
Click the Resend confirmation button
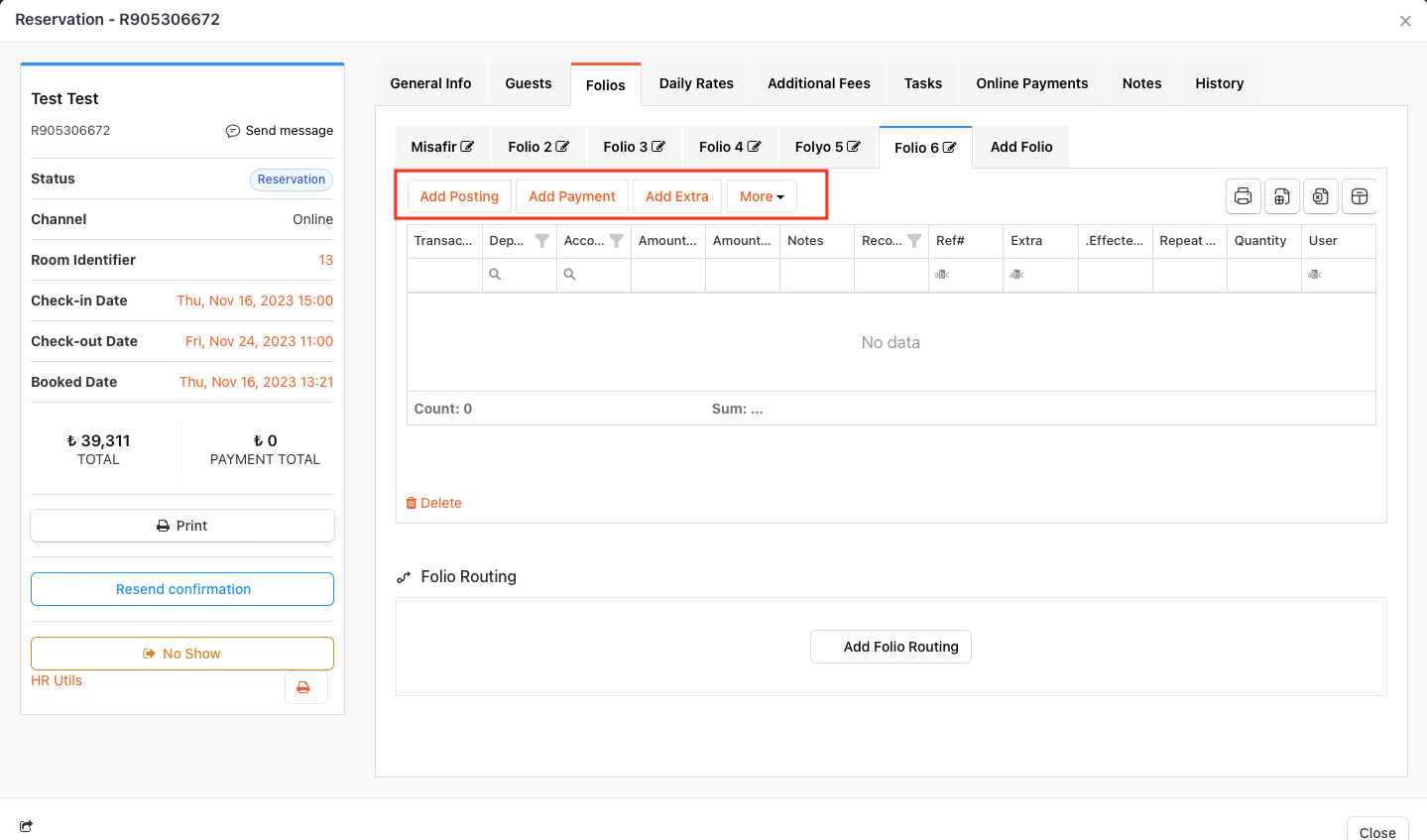pos(182,589)
